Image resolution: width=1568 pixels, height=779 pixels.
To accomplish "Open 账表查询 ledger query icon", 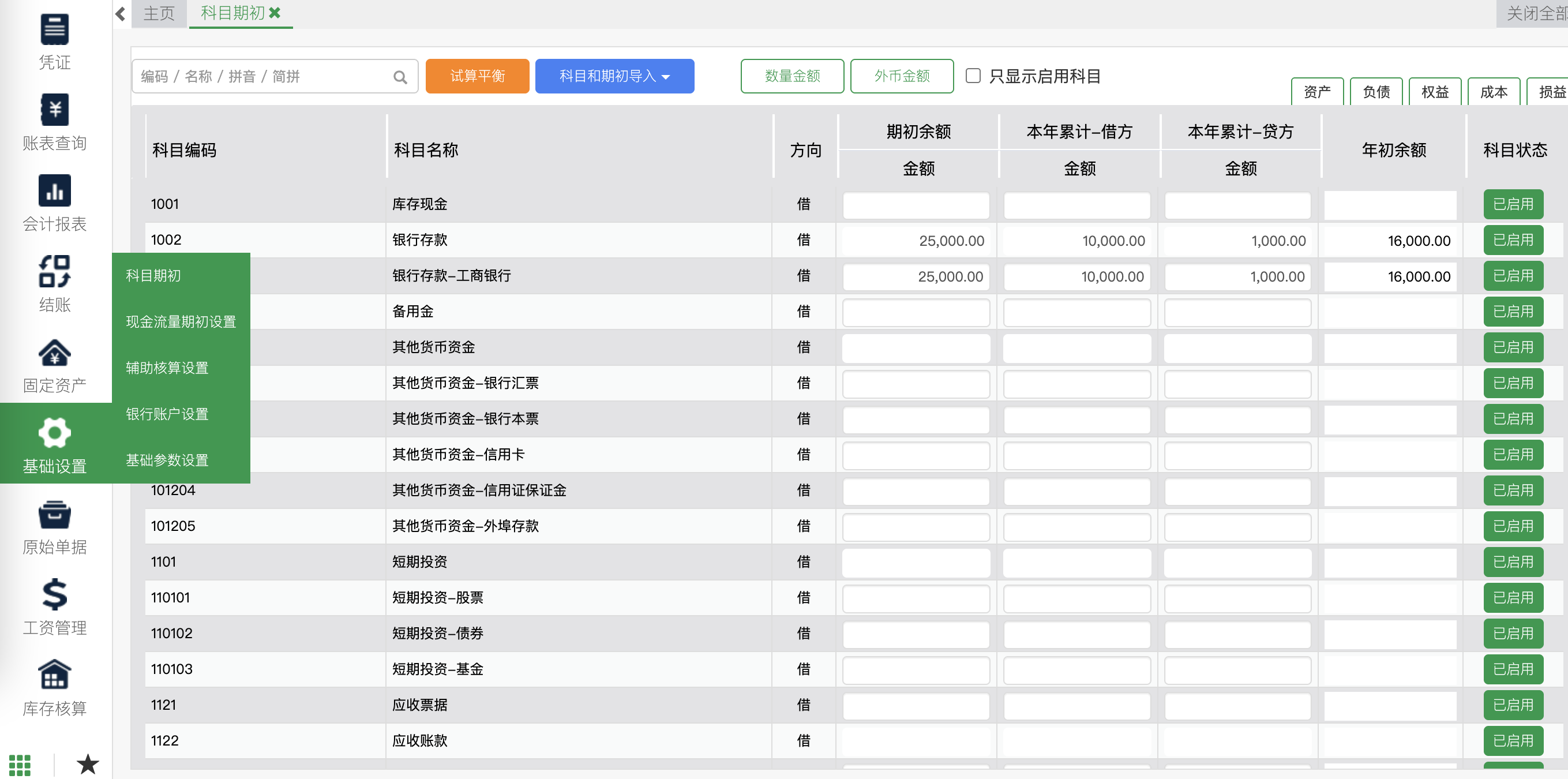I will tap(54, 110).
